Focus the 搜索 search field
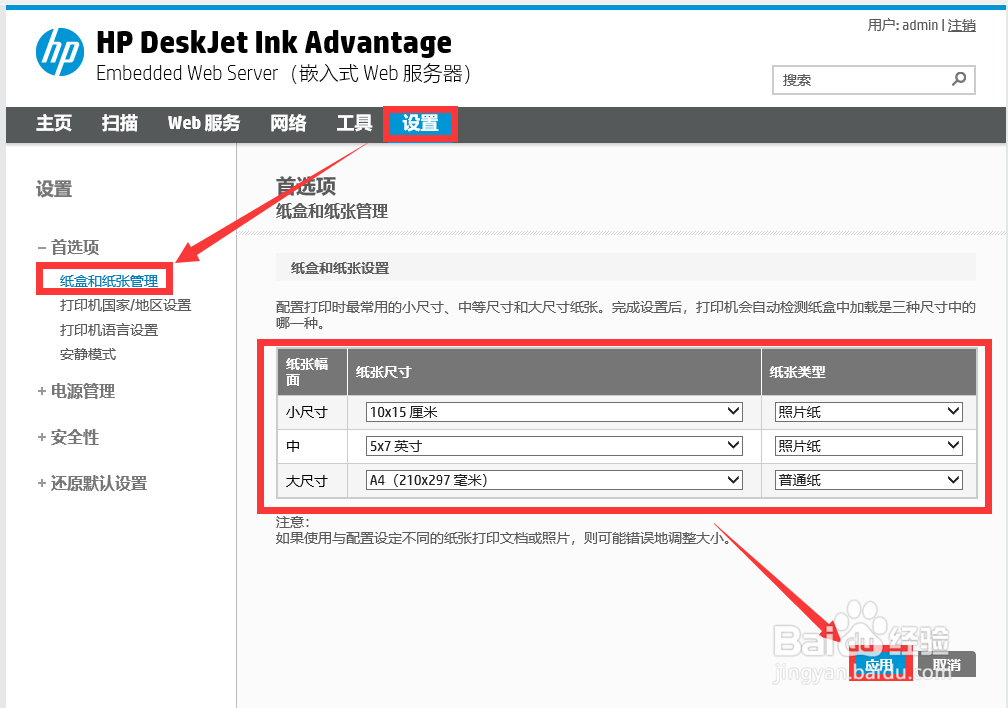Image resolution: width=1008 pixels, height=708 pixels. (x=874, y=80)
